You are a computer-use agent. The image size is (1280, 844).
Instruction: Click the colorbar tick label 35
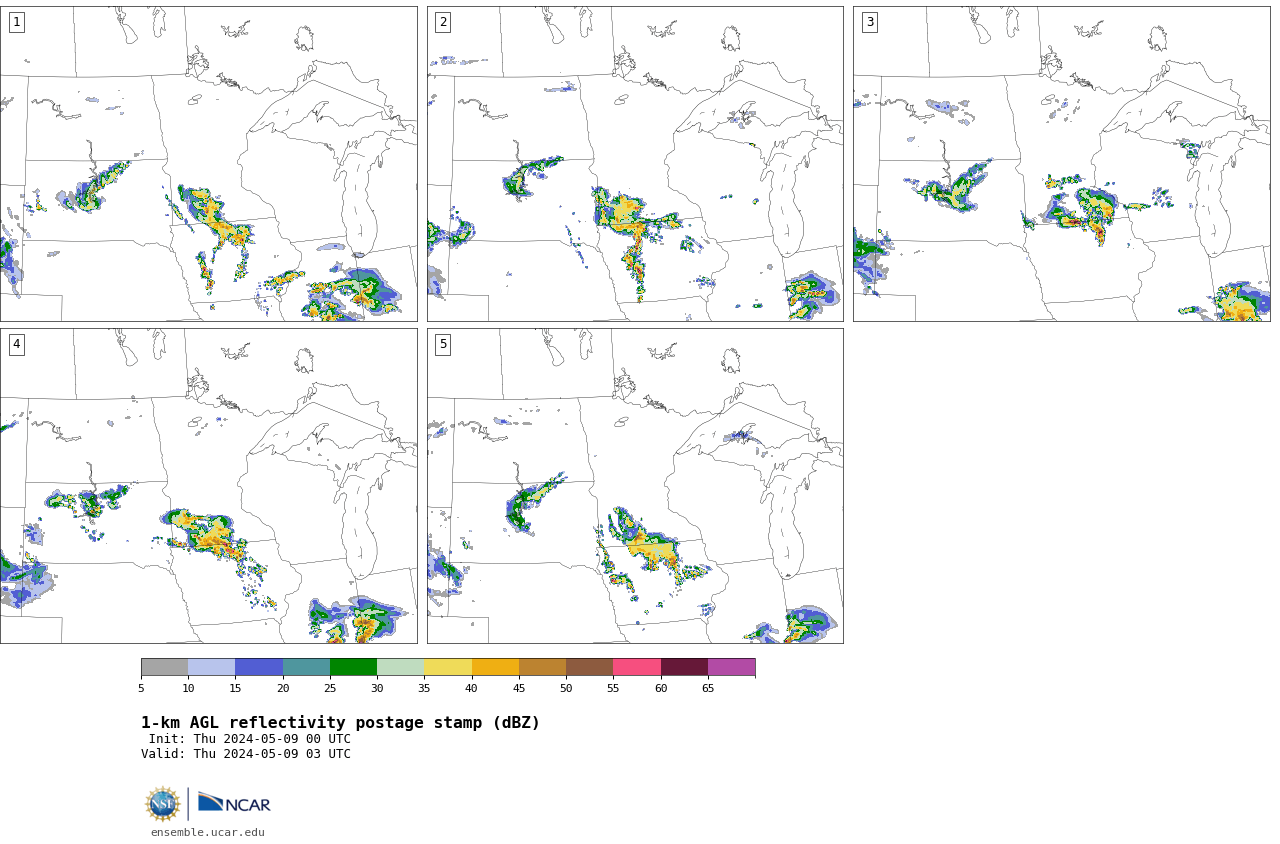point(424,688)
